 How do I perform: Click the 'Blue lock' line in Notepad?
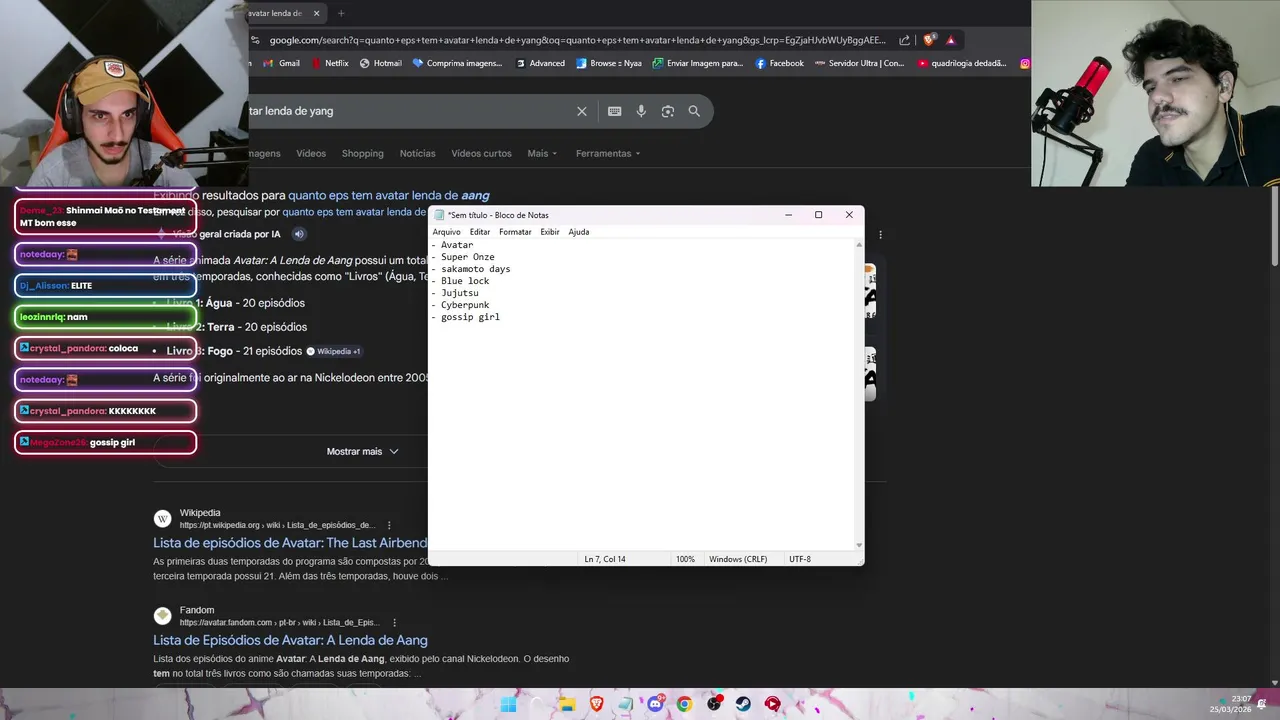tap(465, 281)
